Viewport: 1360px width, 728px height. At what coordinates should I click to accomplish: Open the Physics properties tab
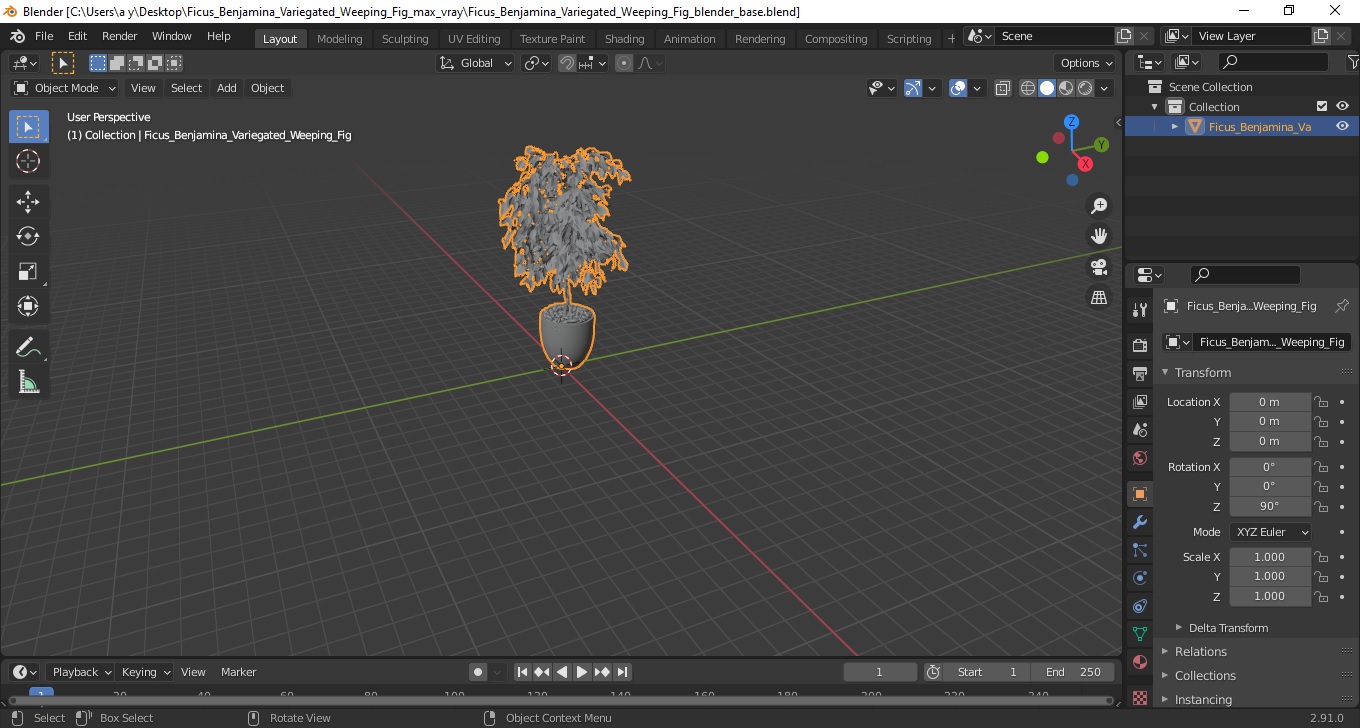1139,578
